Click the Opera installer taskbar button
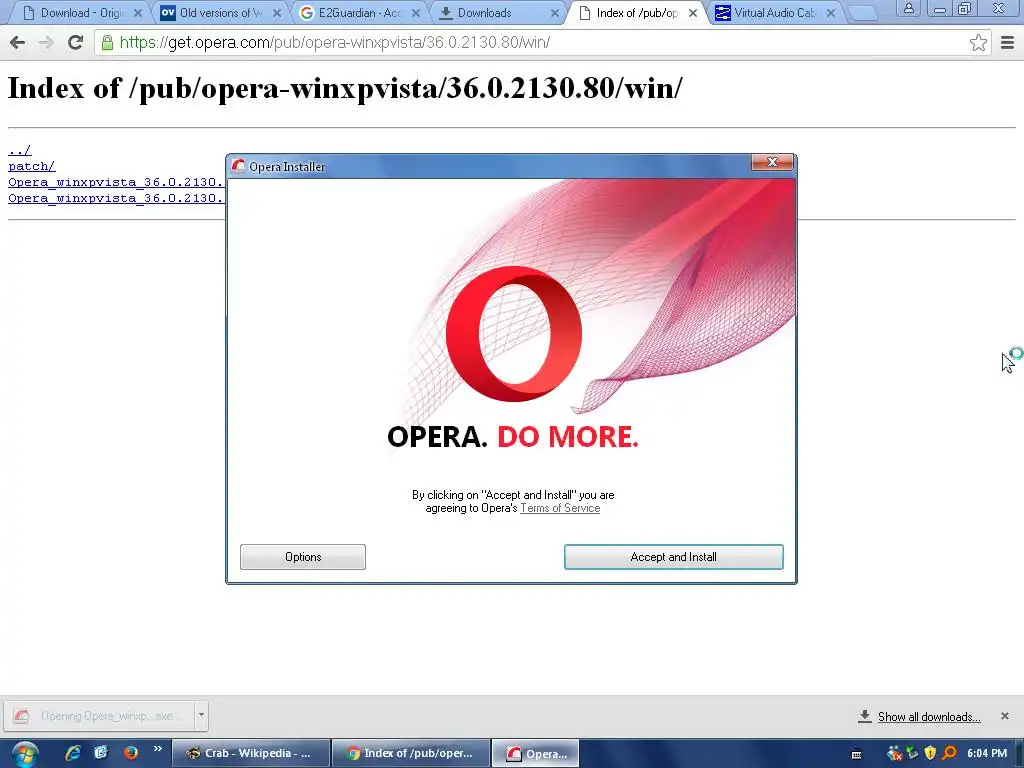Image resolution: width=1024 pixels, height=768 pixels. (534, 754)
